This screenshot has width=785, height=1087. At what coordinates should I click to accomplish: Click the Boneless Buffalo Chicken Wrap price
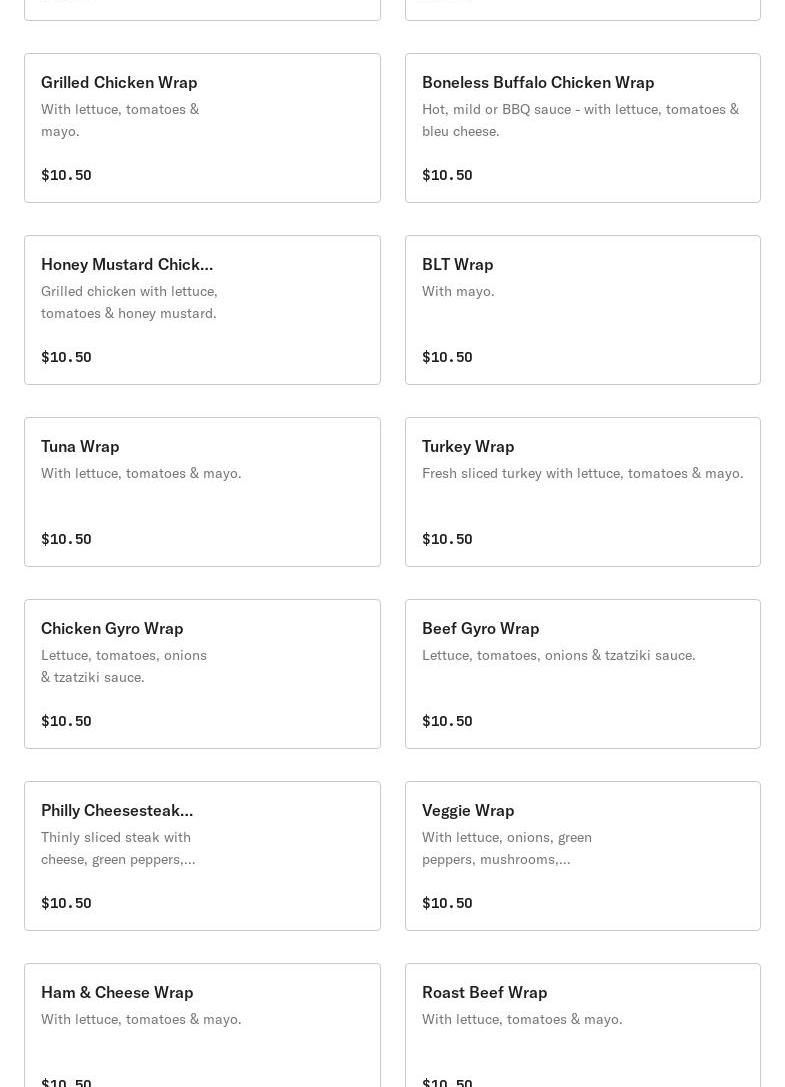(x=447, y=175)
